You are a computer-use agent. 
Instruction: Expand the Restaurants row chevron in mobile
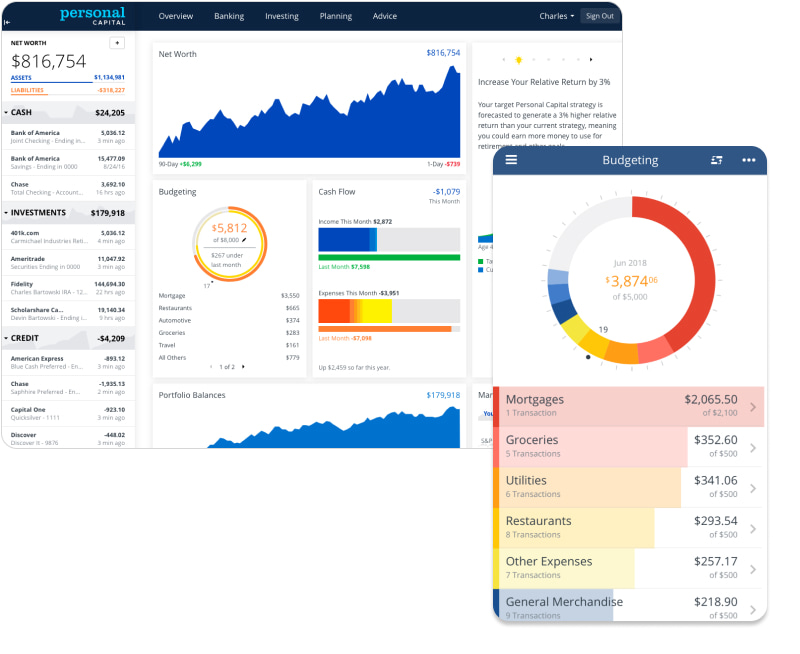[x=754, y=529]
